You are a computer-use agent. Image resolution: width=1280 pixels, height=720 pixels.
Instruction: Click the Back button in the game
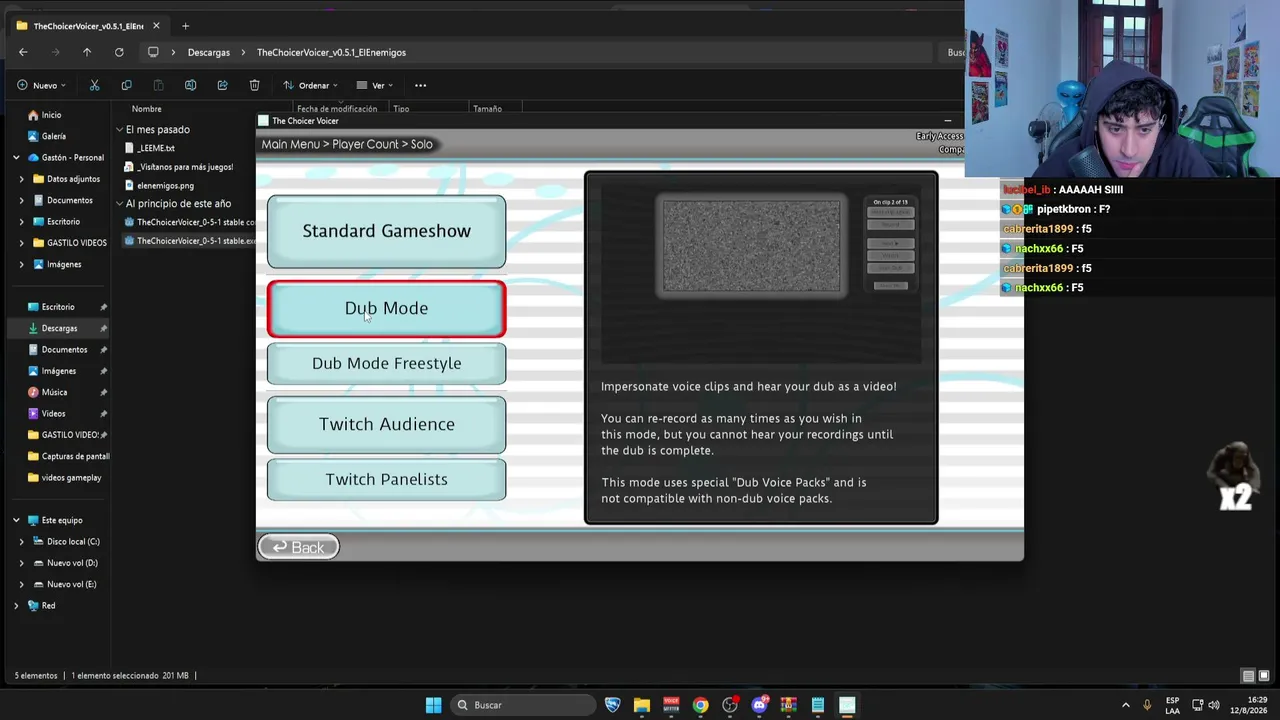point(298,547)
